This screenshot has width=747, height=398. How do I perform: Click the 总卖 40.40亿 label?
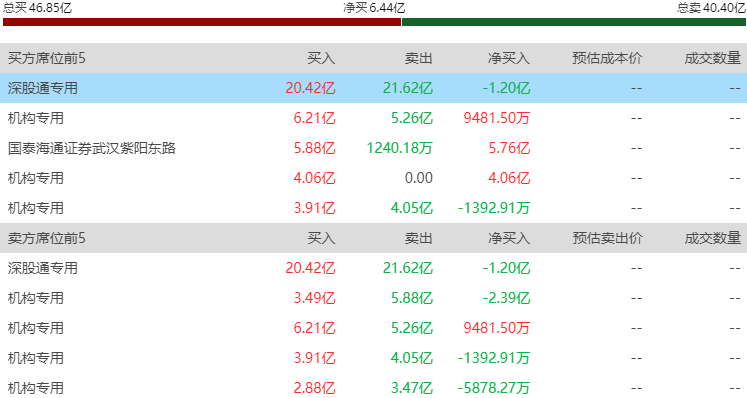pyautogui.click(x=711, y=8)
